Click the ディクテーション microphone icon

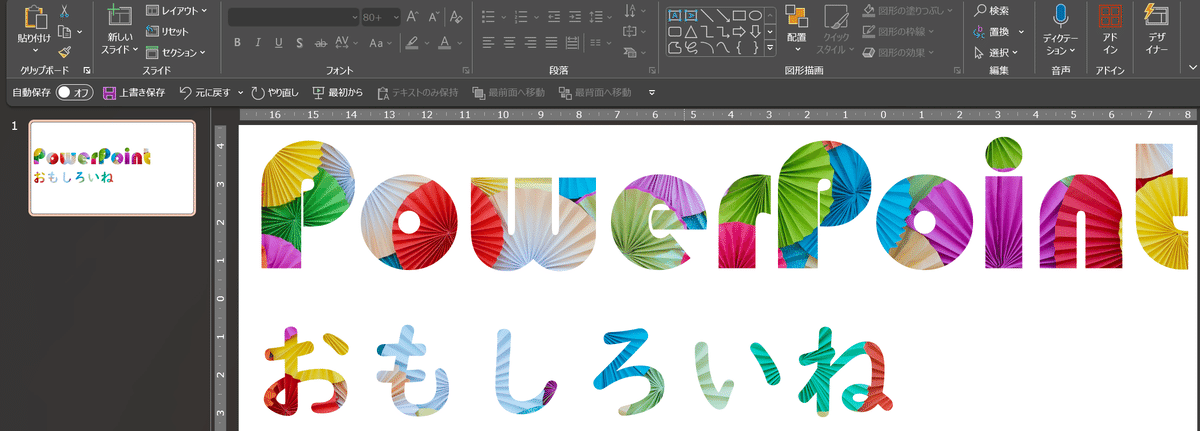pos(1060,15)
